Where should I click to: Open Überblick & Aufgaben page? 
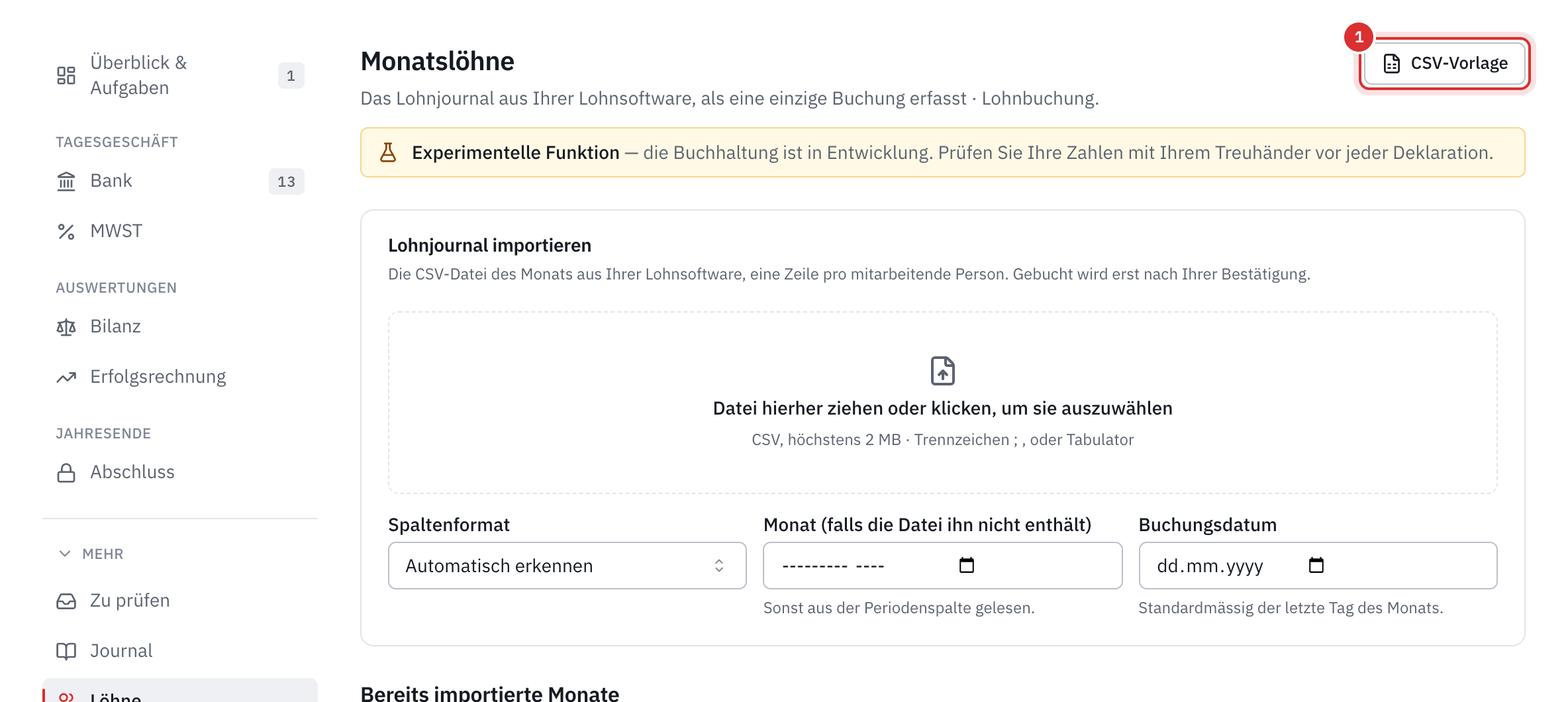point(180,75)
